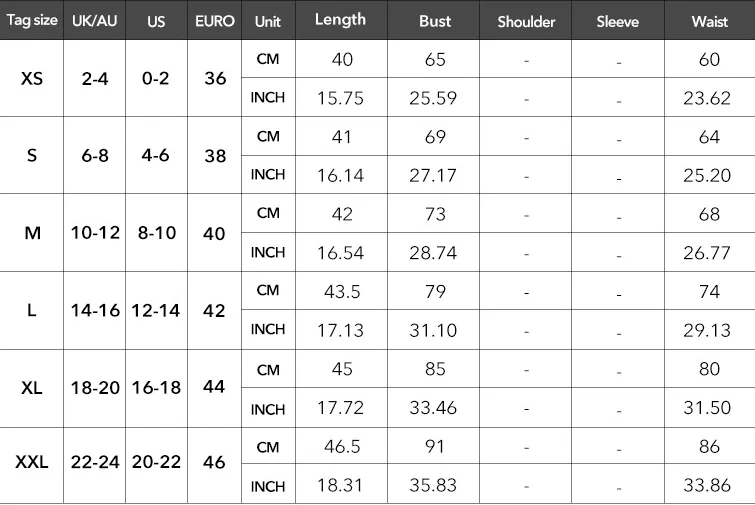This screenshot has height=505, width=755.
Task: Click the Tag size column header
Action: pyautogui.click(x=32, y=21)
